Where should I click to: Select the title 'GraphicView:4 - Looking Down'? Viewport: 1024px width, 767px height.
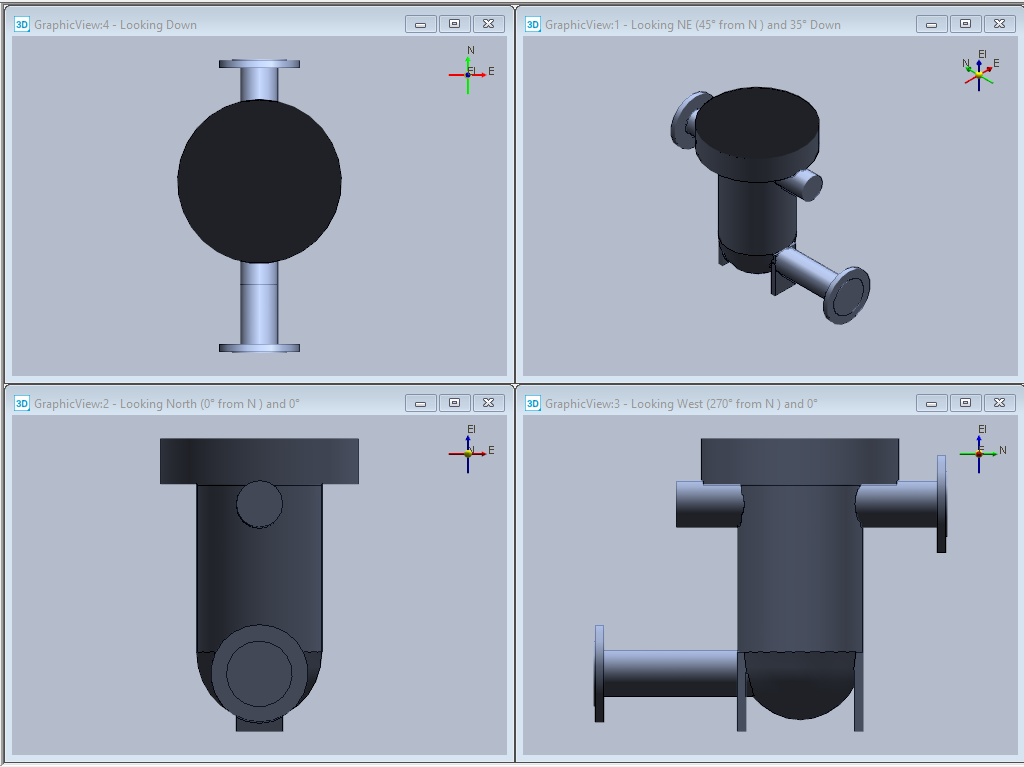pyautogui.click(x=116, y=25)
